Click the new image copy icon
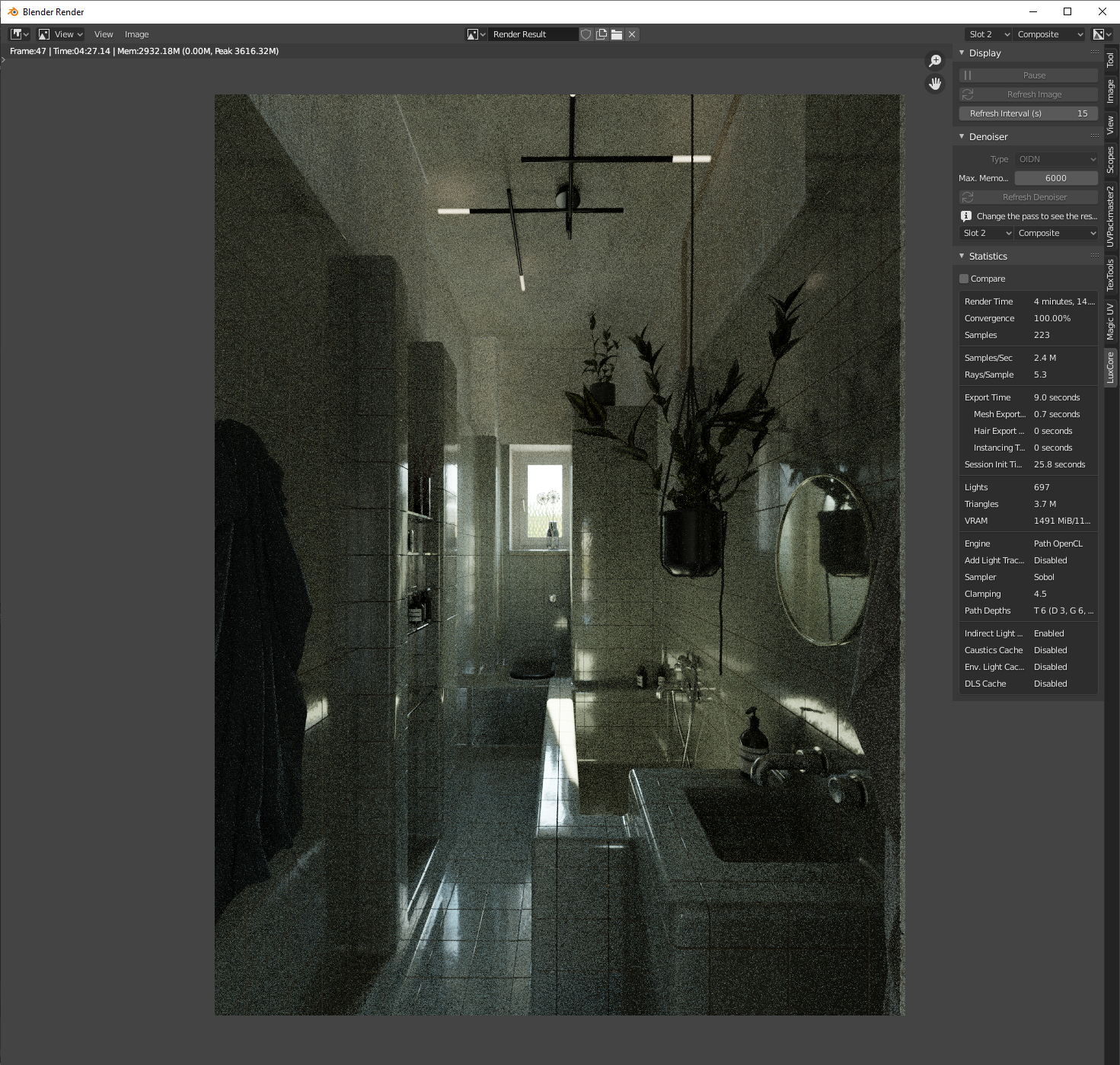The width and height of the screenshot is (1120, 1065). (x=601, y=34)
